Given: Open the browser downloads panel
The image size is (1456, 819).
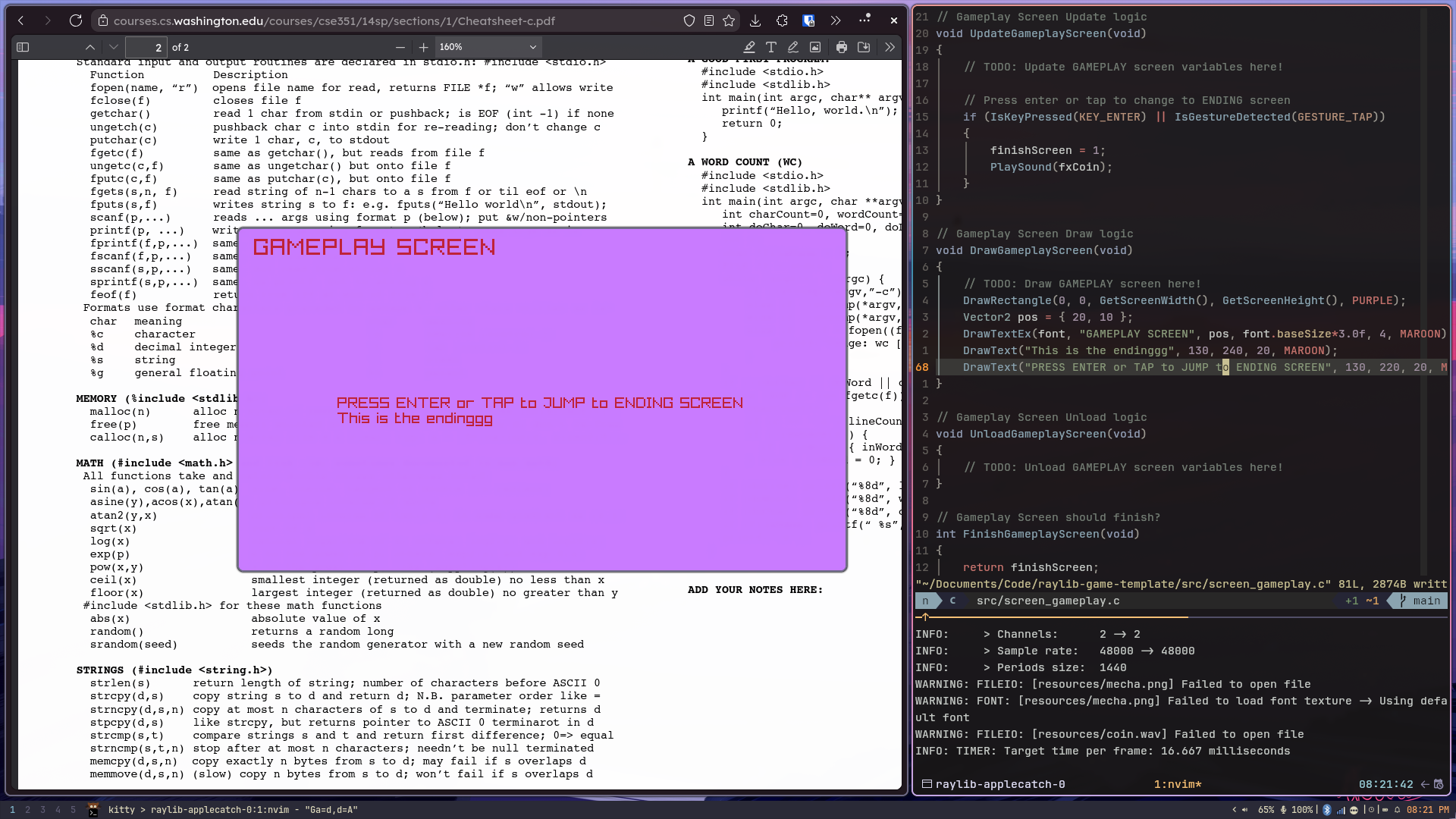Looking at the screenshot, I should pos(755,20).
